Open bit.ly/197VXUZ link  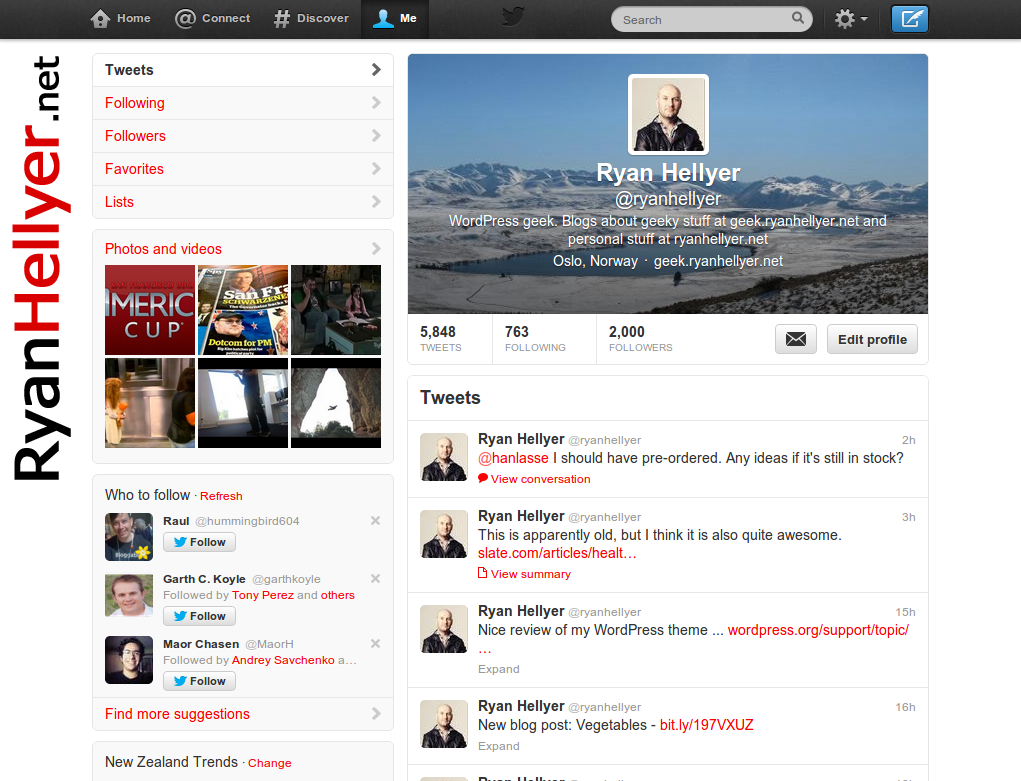tap(706, 725)
